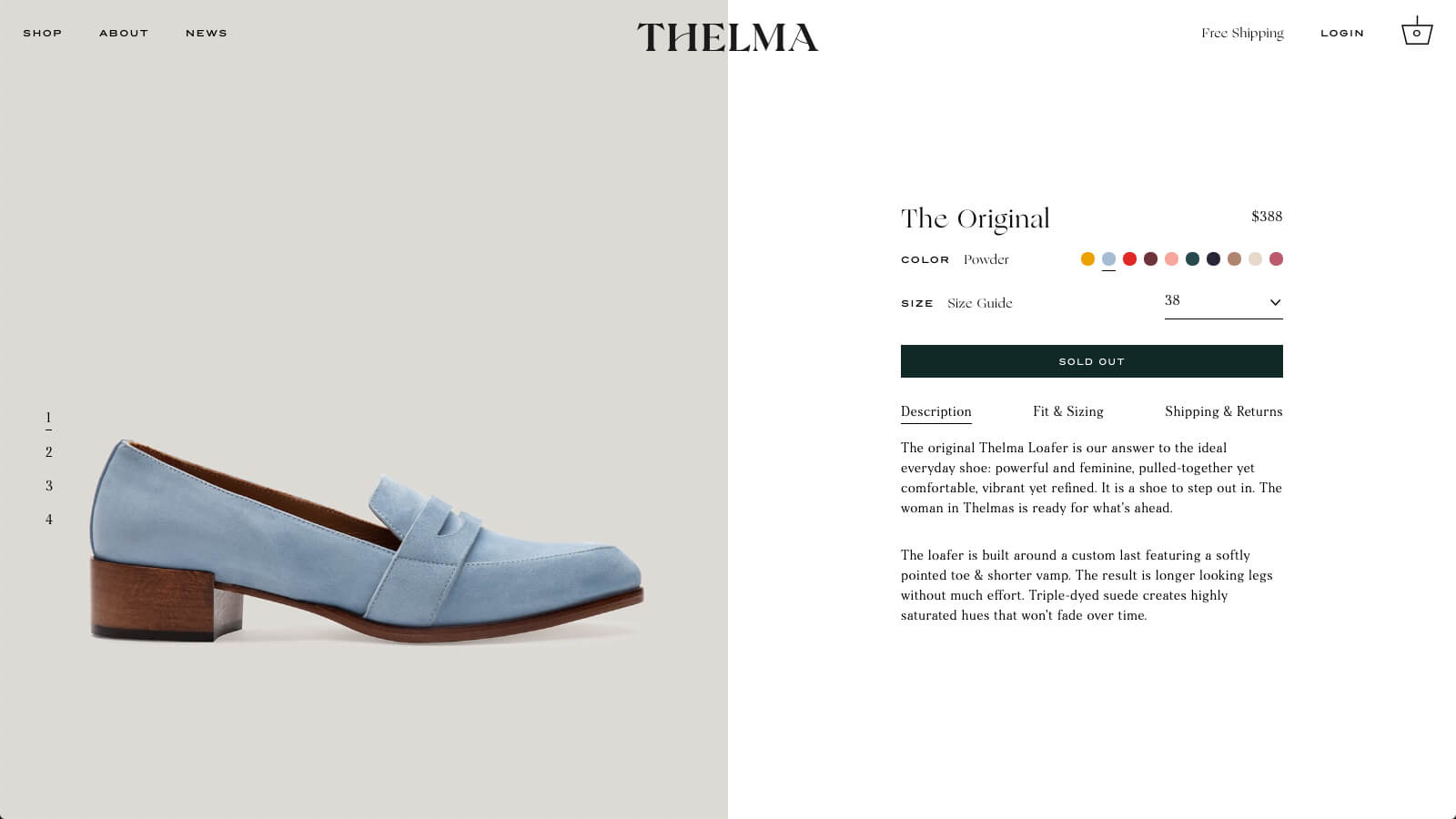Select the red color swatch
The width and height of the screenshot is (1456, 819).
coord(1129,259)
